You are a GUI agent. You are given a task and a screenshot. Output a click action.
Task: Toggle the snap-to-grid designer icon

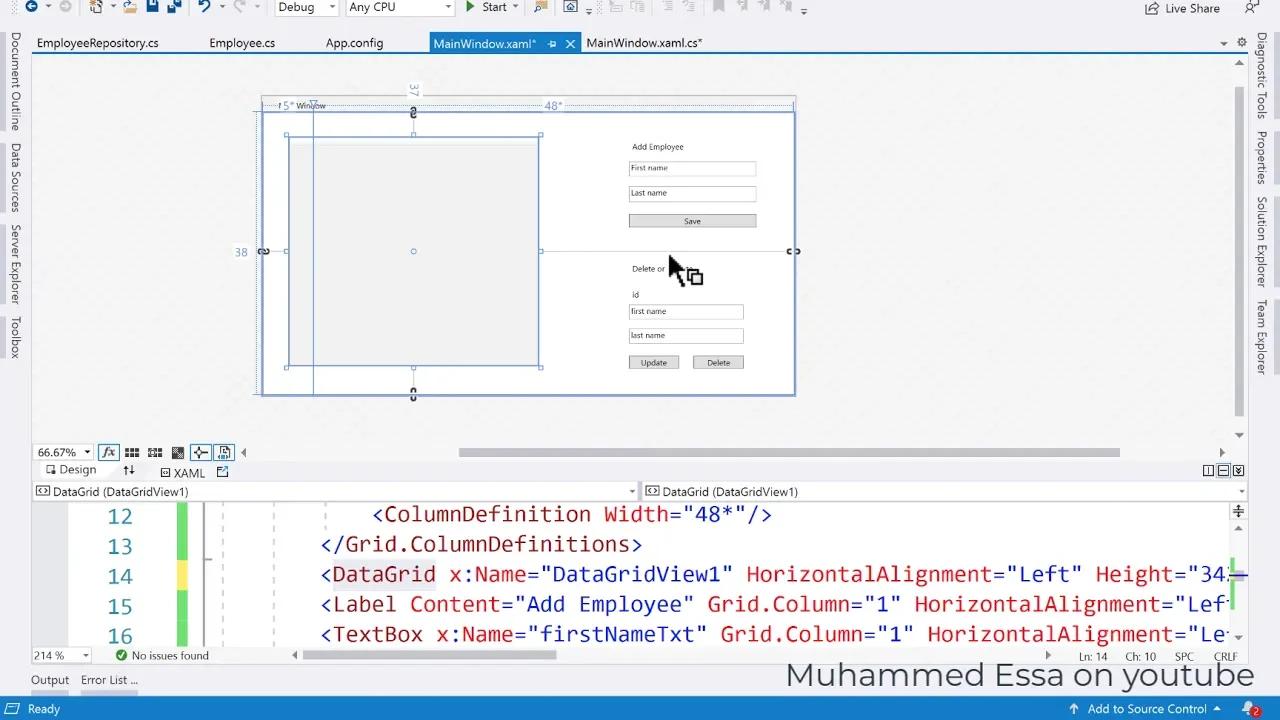click(154, 452)
